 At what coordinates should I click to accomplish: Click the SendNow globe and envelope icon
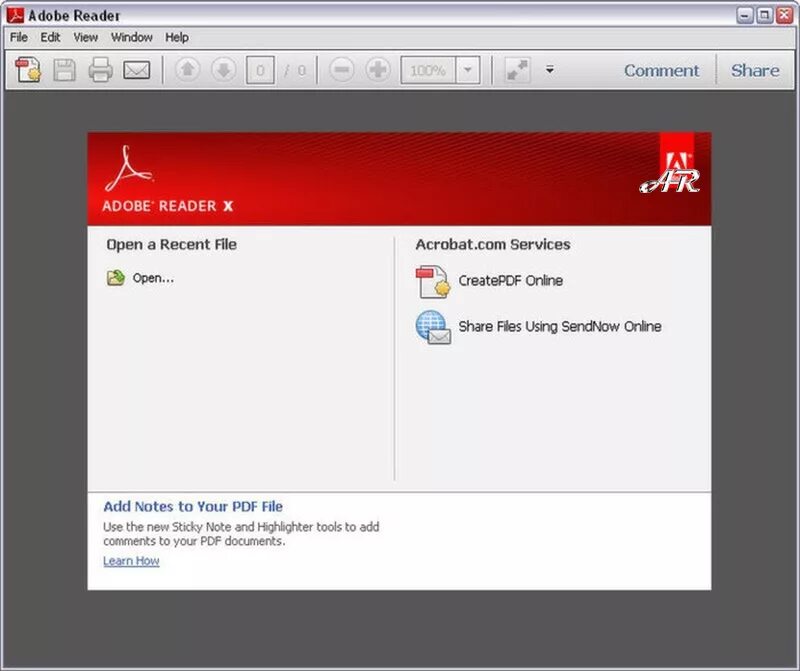click(433, 327)
